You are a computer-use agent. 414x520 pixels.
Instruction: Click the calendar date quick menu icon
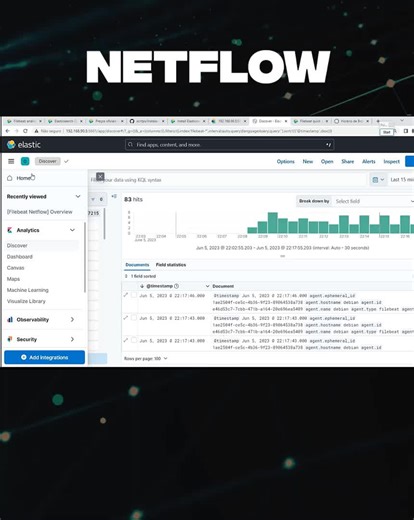pos(378,180)
